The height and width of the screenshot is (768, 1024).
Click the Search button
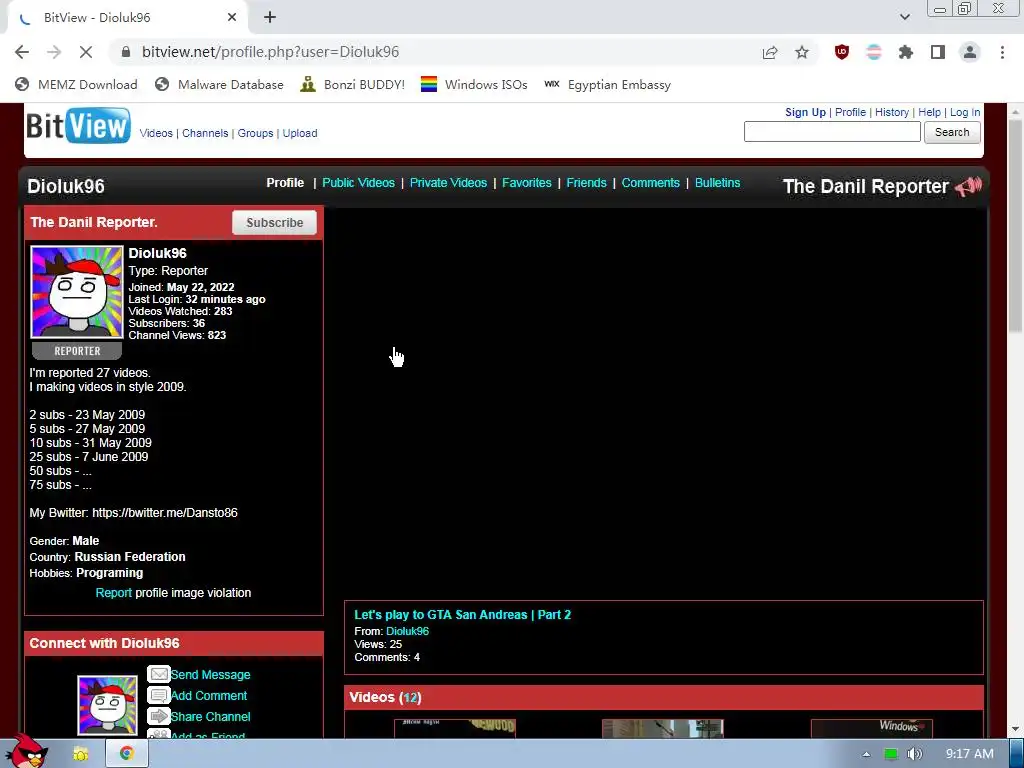coord(952,132)
